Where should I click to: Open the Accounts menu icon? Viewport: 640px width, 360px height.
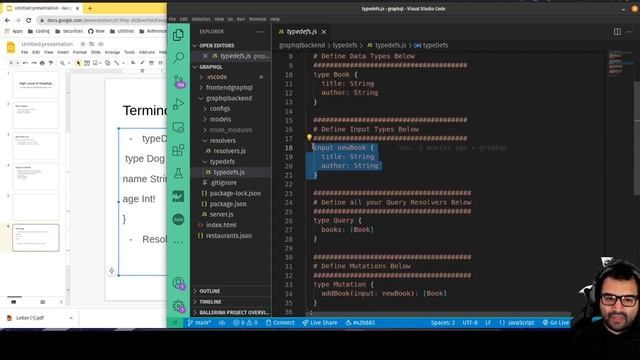click(178, 283)
